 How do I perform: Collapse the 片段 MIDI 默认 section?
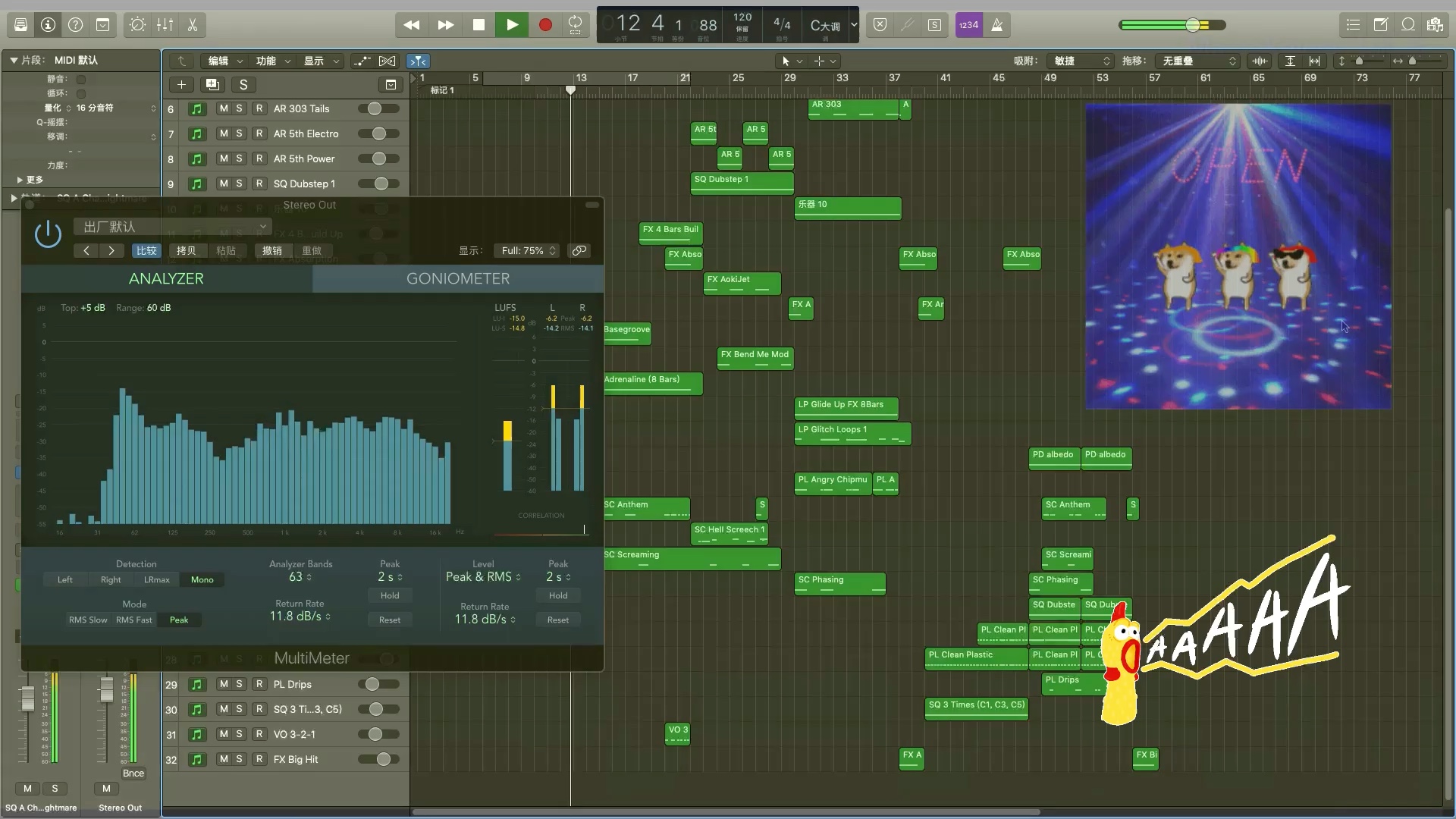(x=14, y=60)
